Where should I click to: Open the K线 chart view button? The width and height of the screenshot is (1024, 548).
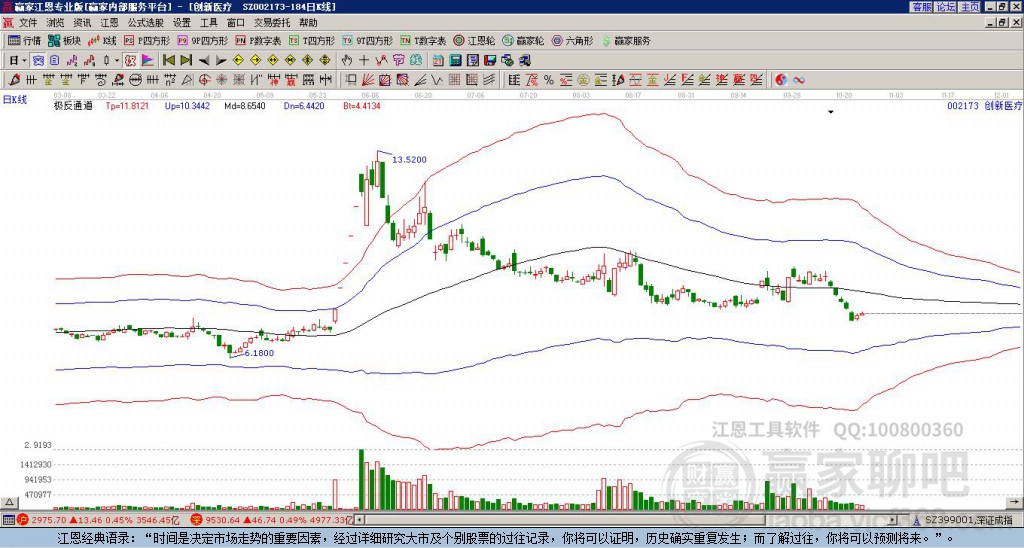click(x=103, y=40)
